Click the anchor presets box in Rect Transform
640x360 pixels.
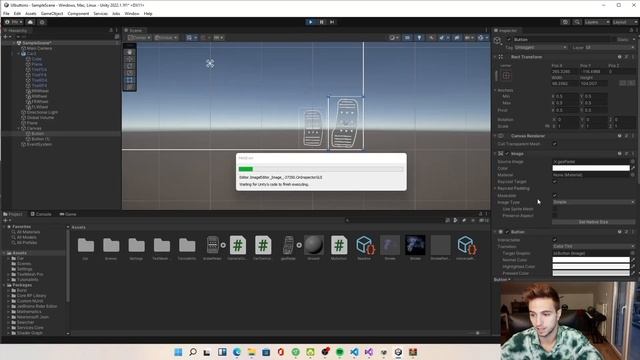click(x=506, y=76)
